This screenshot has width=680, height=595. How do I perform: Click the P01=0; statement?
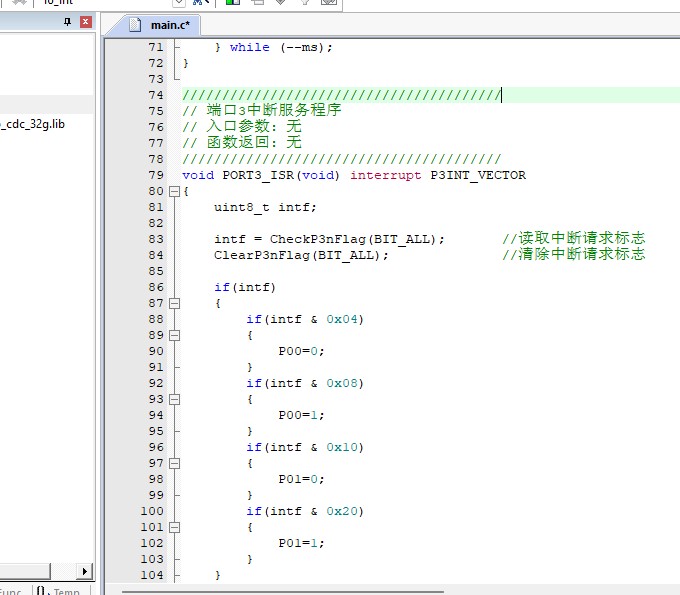pyautogui.click(x=301, y=479)
